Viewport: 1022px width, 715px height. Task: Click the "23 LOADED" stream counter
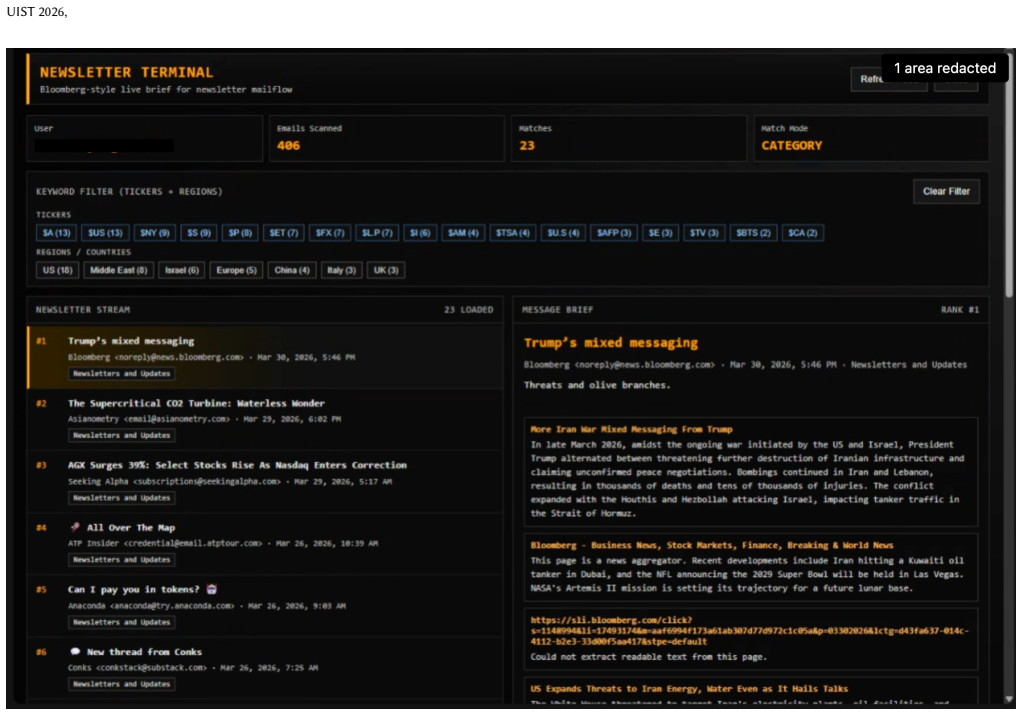pyautogui.click(x=469, y=310)
